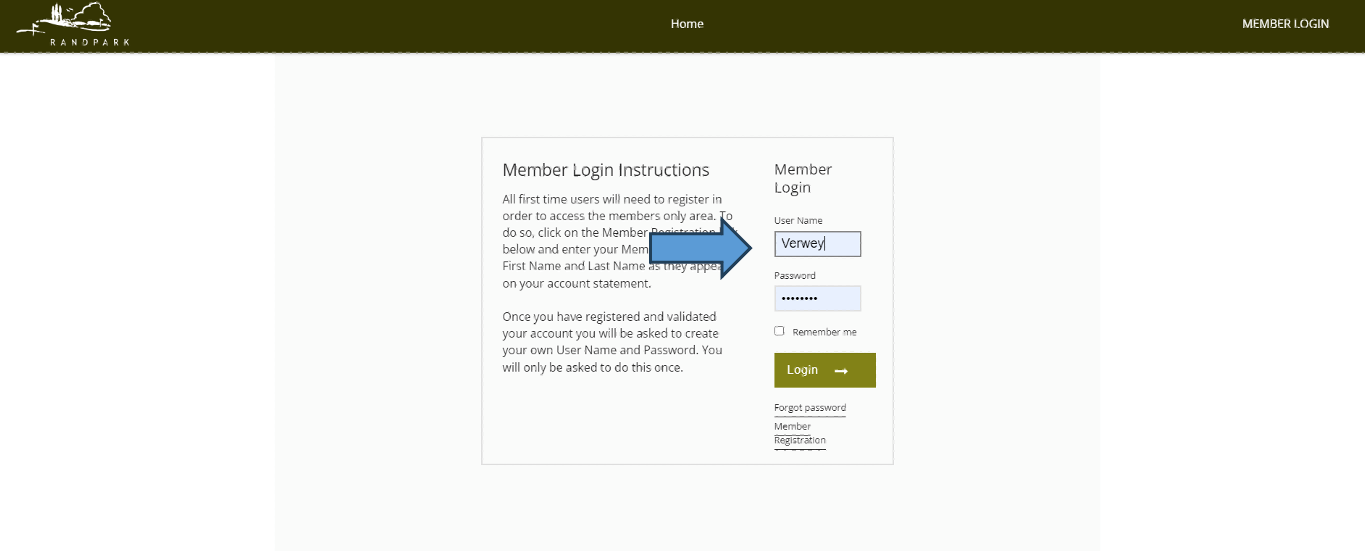Image resolution: width=1365 pixels, height=551 pixels.
Task: Focus the masked Password input field
Action: (817, 298)
